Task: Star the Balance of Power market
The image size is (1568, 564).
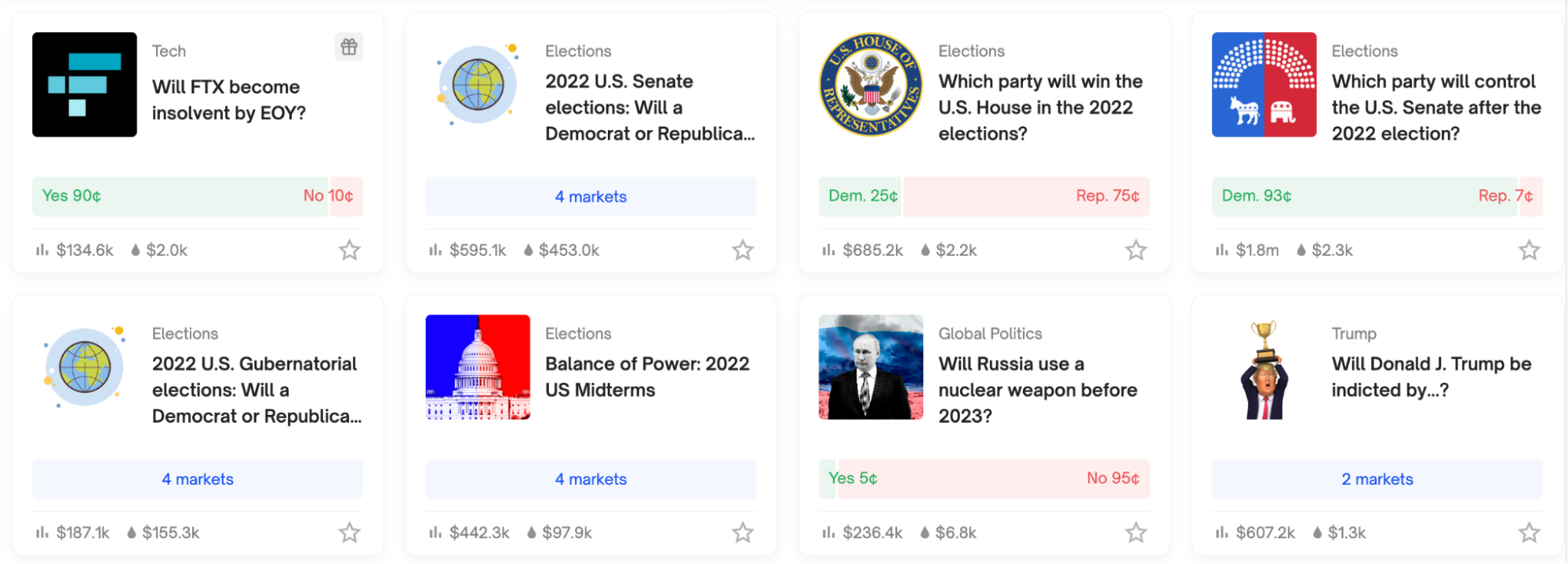Action: pos(743,533)
